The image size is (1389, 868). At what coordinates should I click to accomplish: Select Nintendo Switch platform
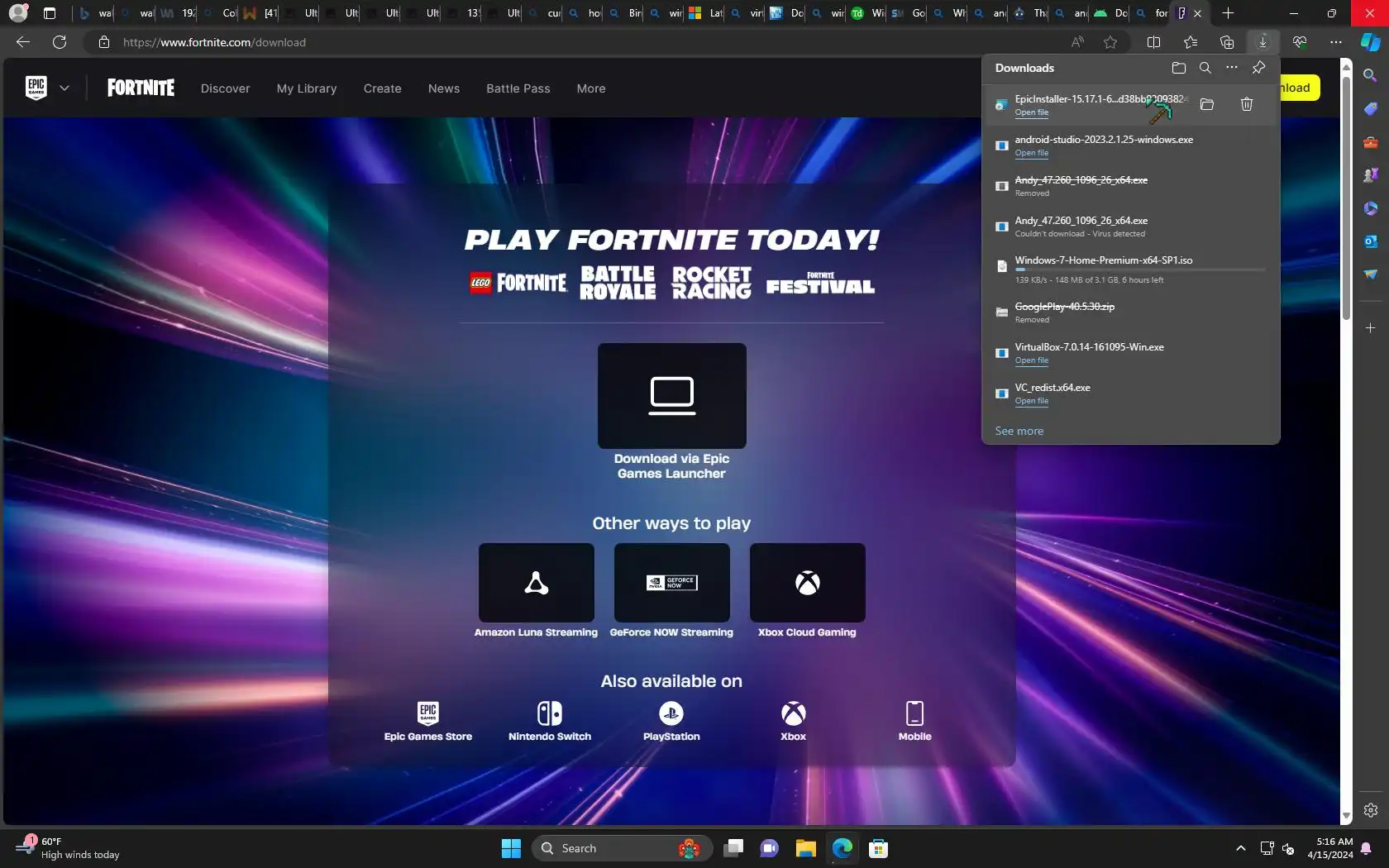tap(550, 721)
